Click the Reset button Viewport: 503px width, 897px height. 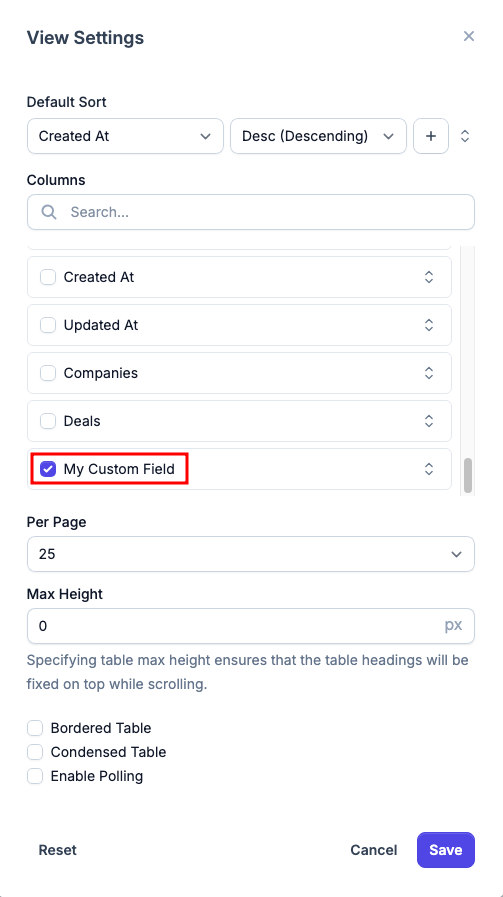tap(57, 850)
